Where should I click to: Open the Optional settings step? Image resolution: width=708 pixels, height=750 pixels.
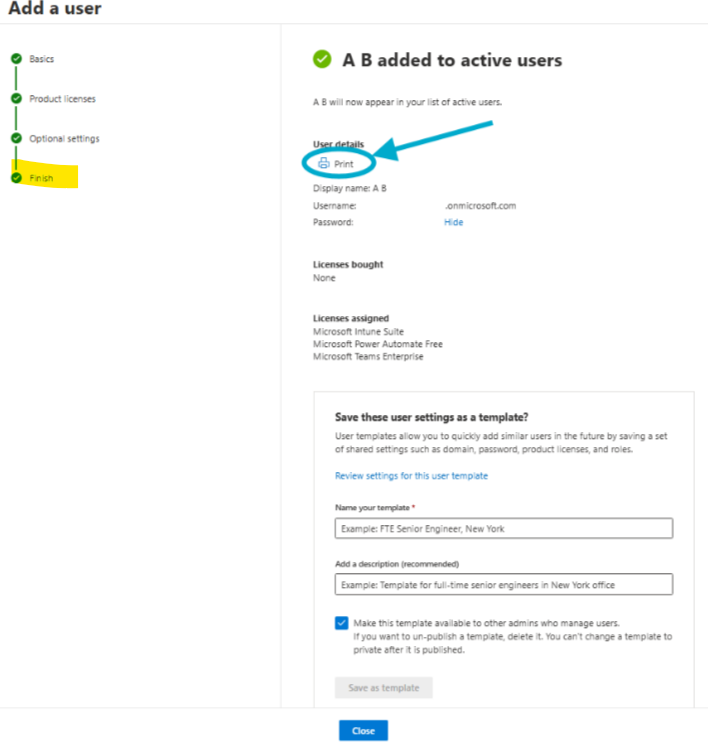[x=64, y=139]
